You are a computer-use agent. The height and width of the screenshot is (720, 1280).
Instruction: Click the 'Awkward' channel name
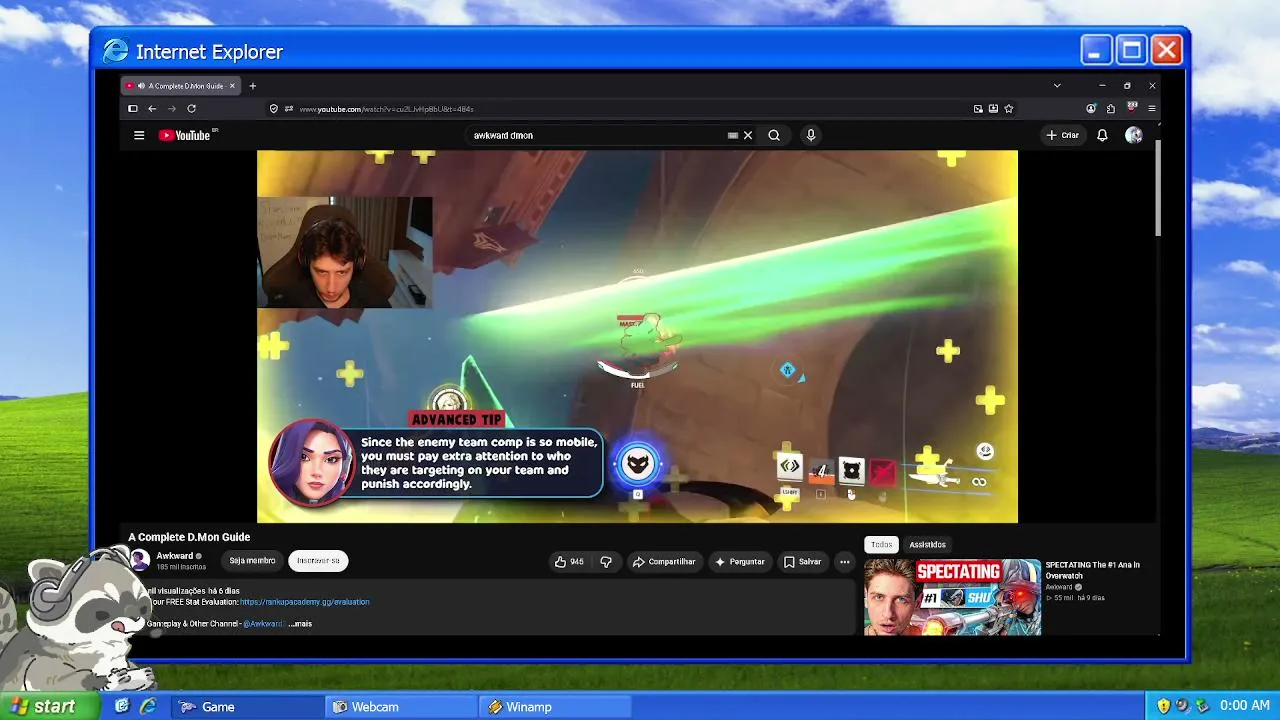(x=175, y=556)
